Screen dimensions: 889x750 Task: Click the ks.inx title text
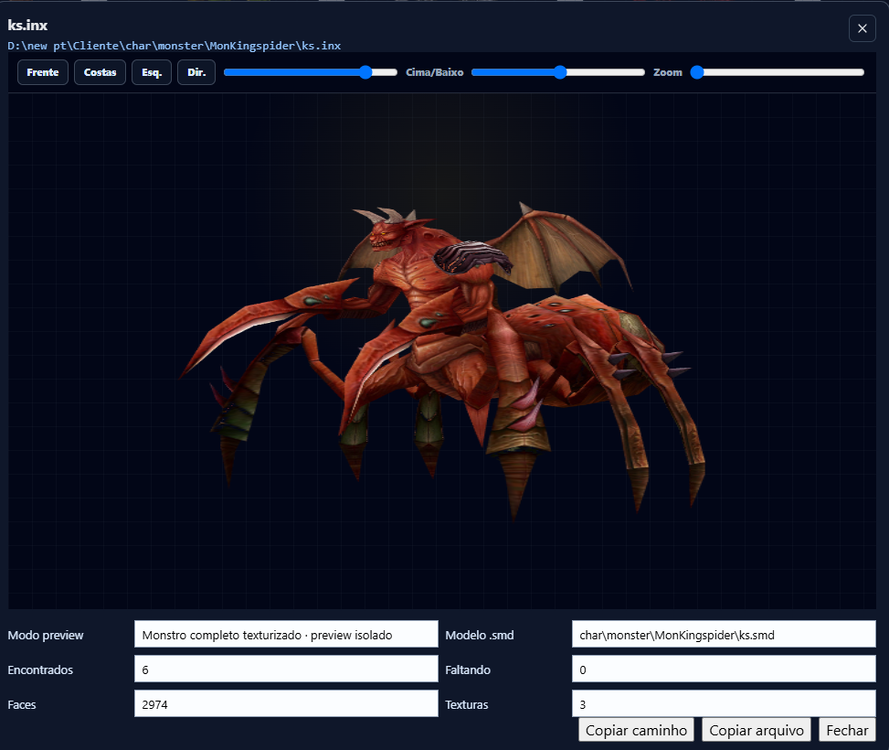[27, 25]
